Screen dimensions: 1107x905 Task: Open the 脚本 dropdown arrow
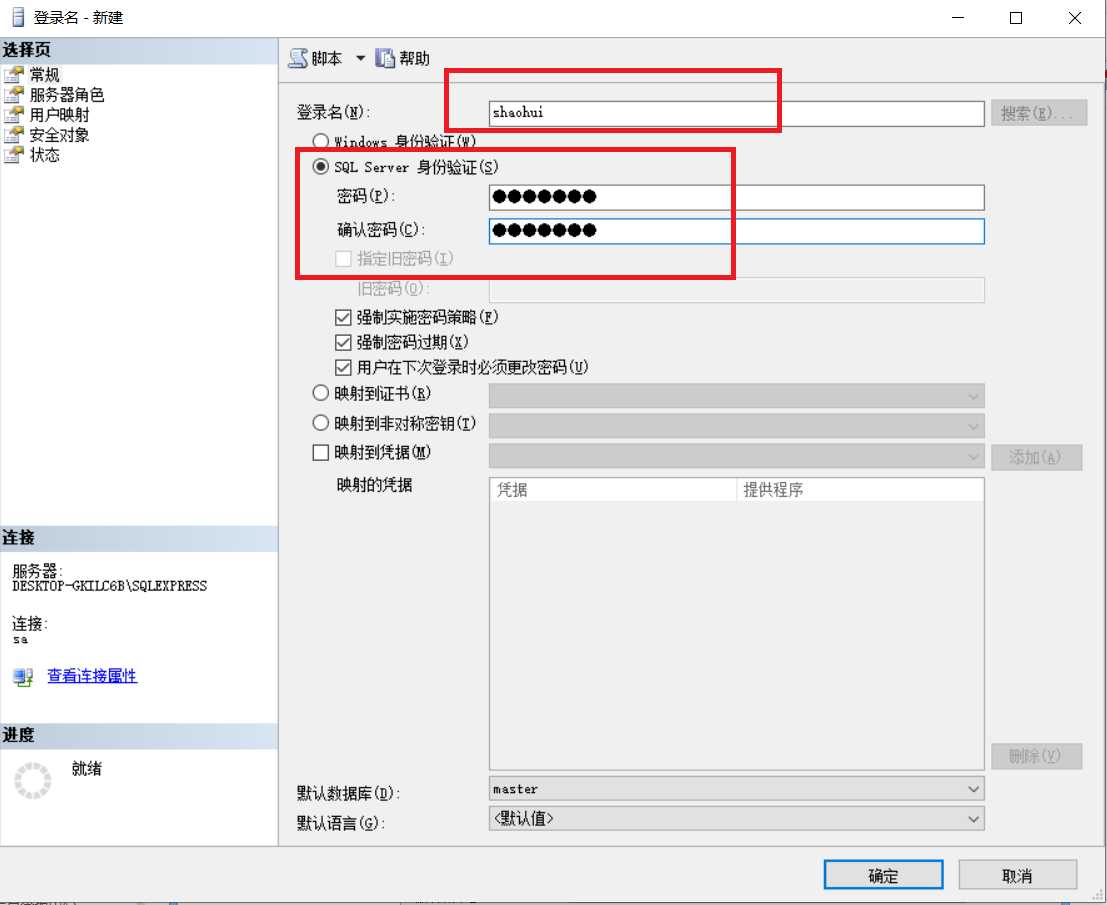click(360, 58)
